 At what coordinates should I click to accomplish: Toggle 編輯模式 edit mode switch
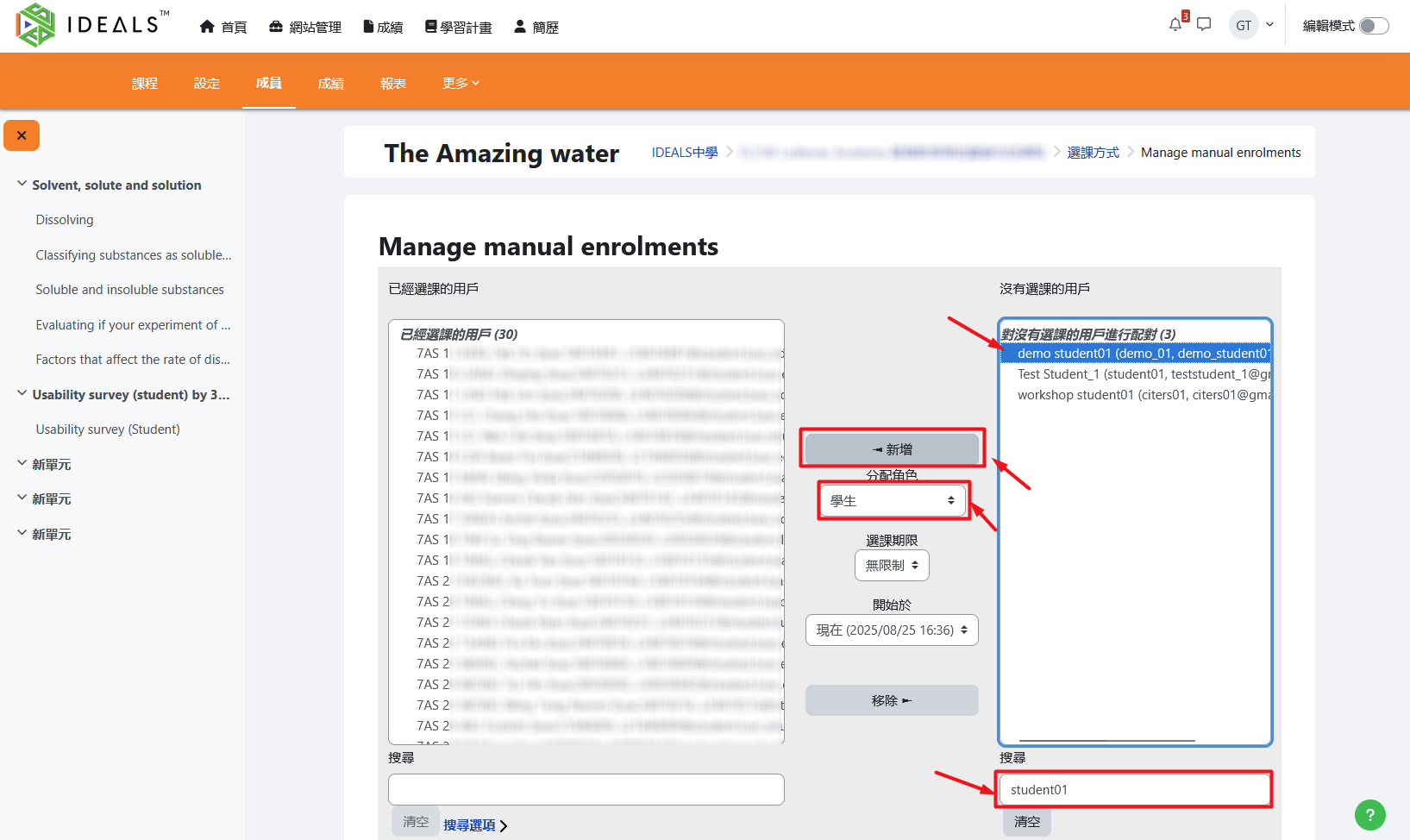(1373, 26)
